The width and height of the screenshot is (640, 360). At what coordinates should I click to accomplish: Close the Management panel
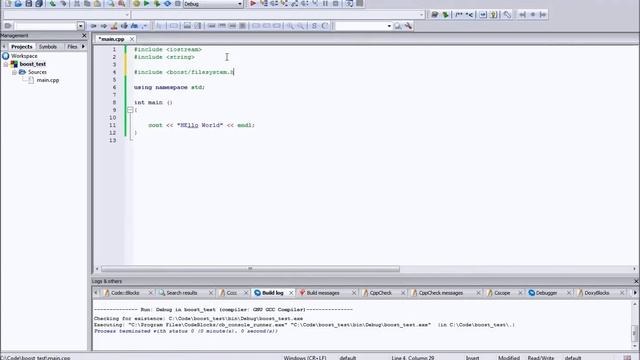tap(84, 36)
